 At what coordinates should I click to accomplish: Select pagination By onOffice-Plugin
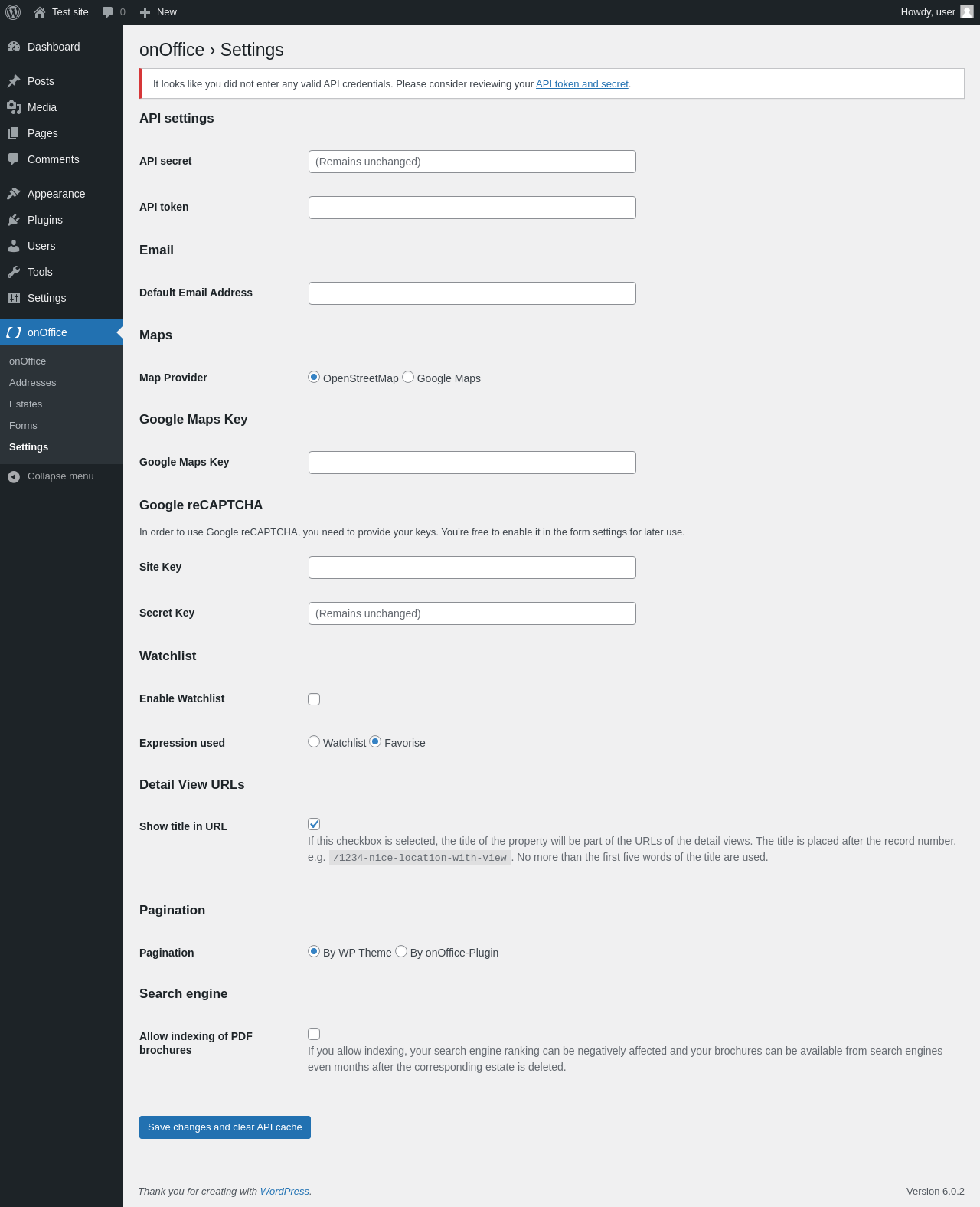coord(401,951)
